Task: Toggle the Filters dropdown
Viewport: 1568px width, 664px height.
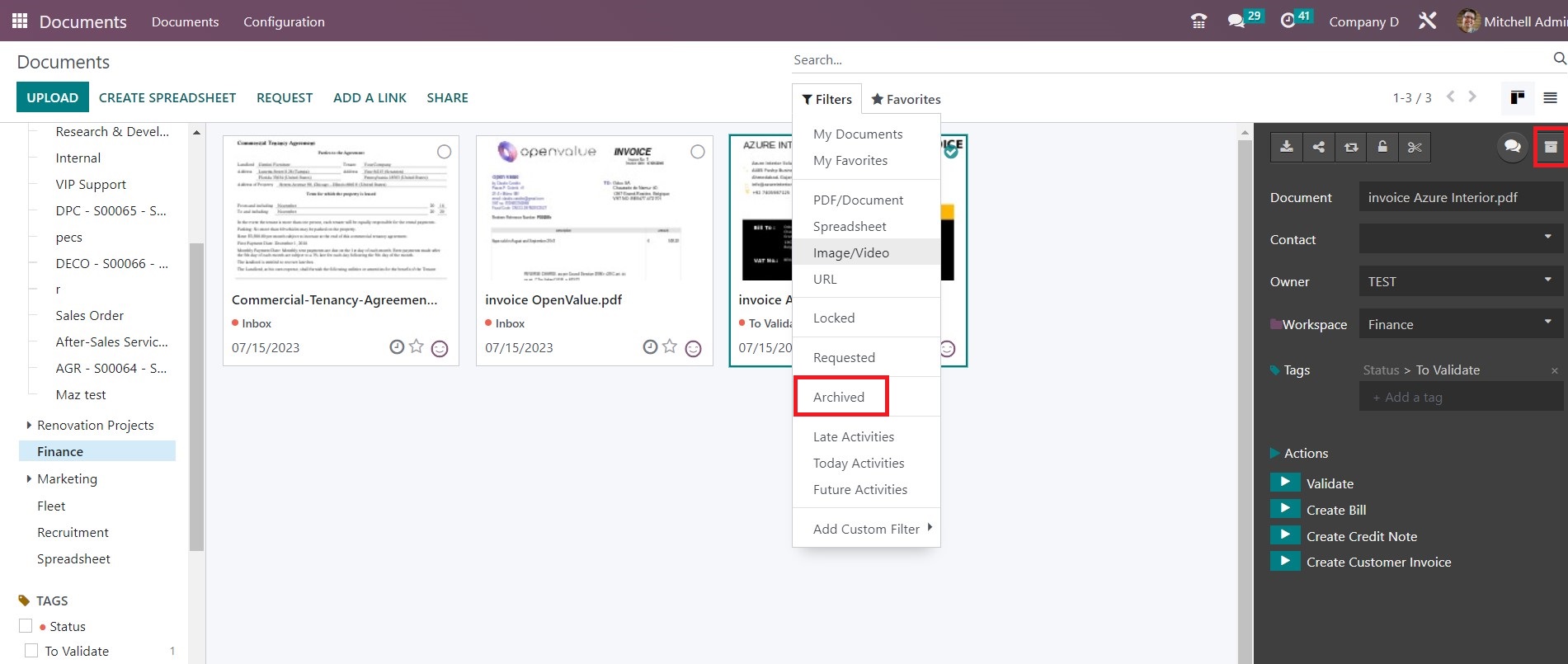Action: [826, 99]
